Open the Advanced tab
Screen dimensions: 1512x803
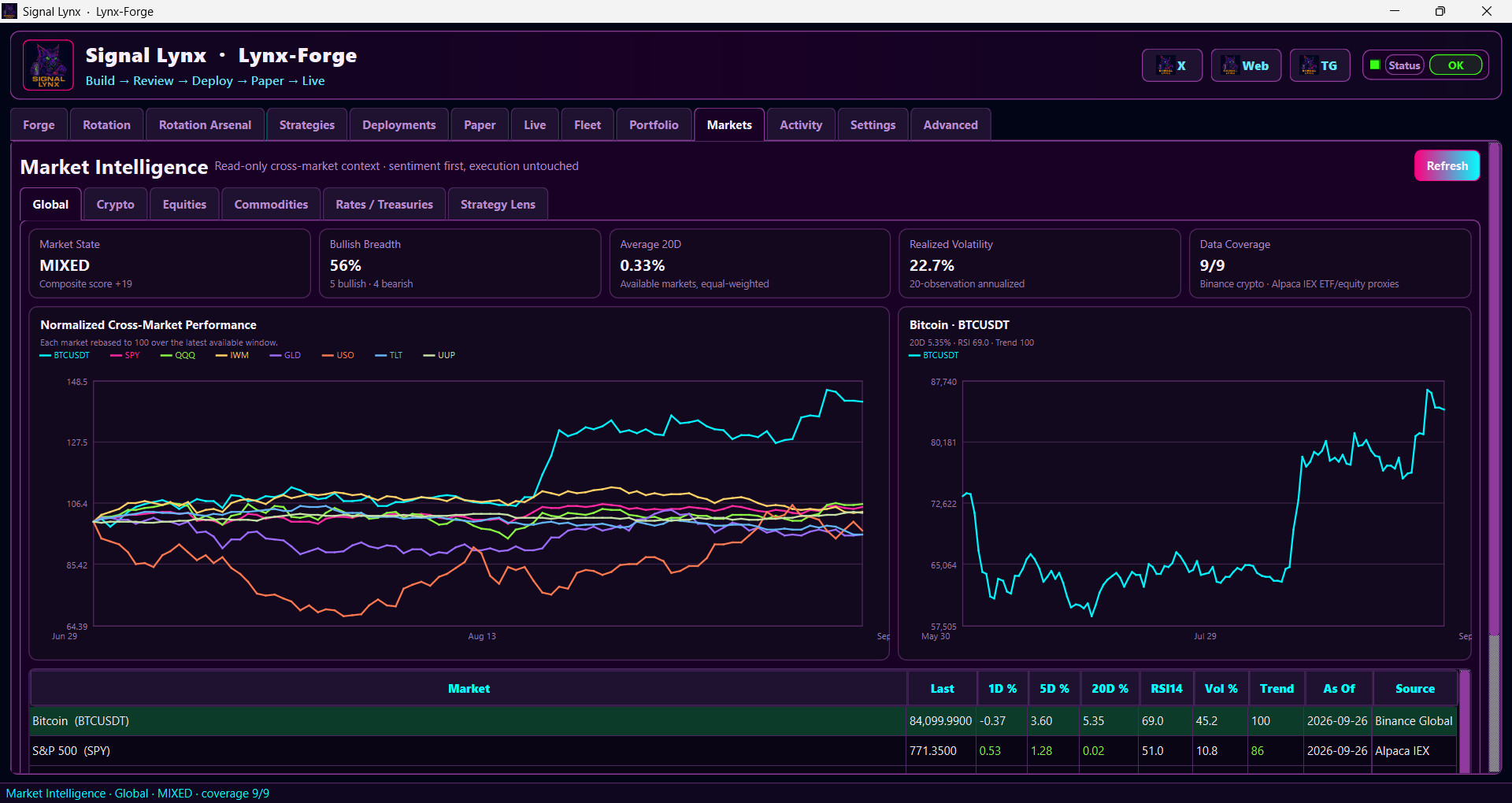click(951, 124)
